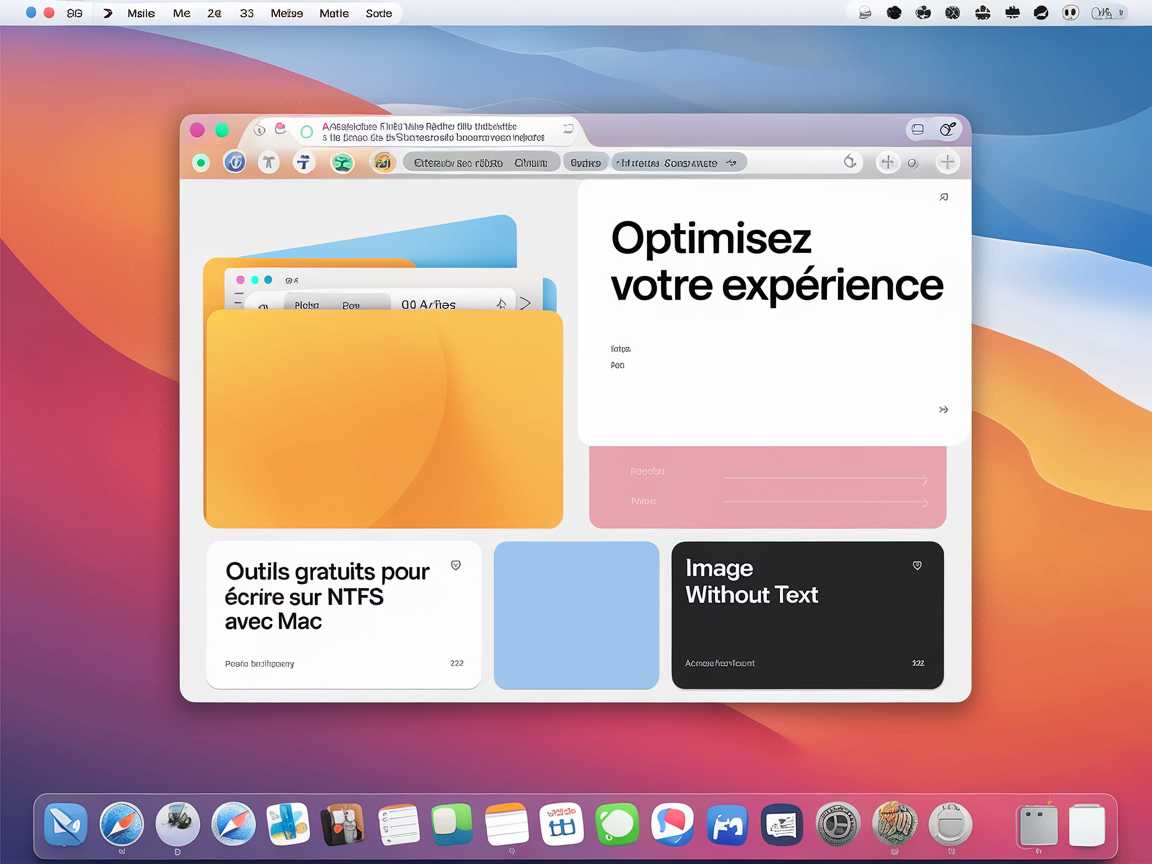The width and height of the screenshot is (1152, 864).
Task: Click the '00 Arñes' label in the mini window
Action: tap(428, 304)
